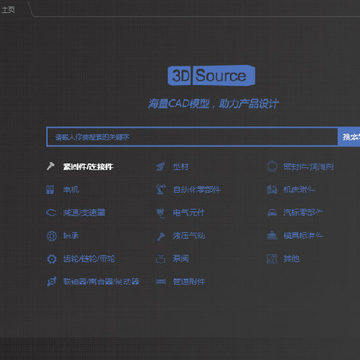Click the 管道附件 pipe fittings icon
360x360 pixels.
tap(160, 282)
